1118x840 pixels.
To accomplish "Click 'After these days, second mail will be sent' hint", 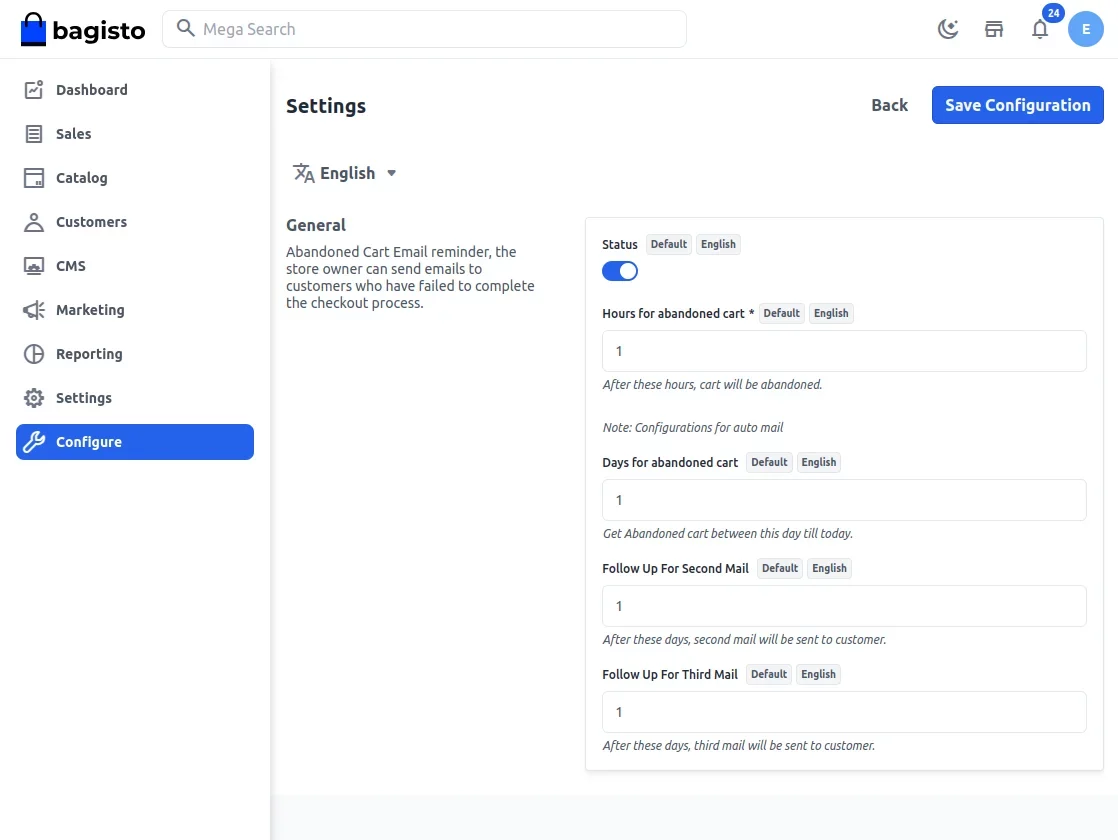I will tap(744, 640).
